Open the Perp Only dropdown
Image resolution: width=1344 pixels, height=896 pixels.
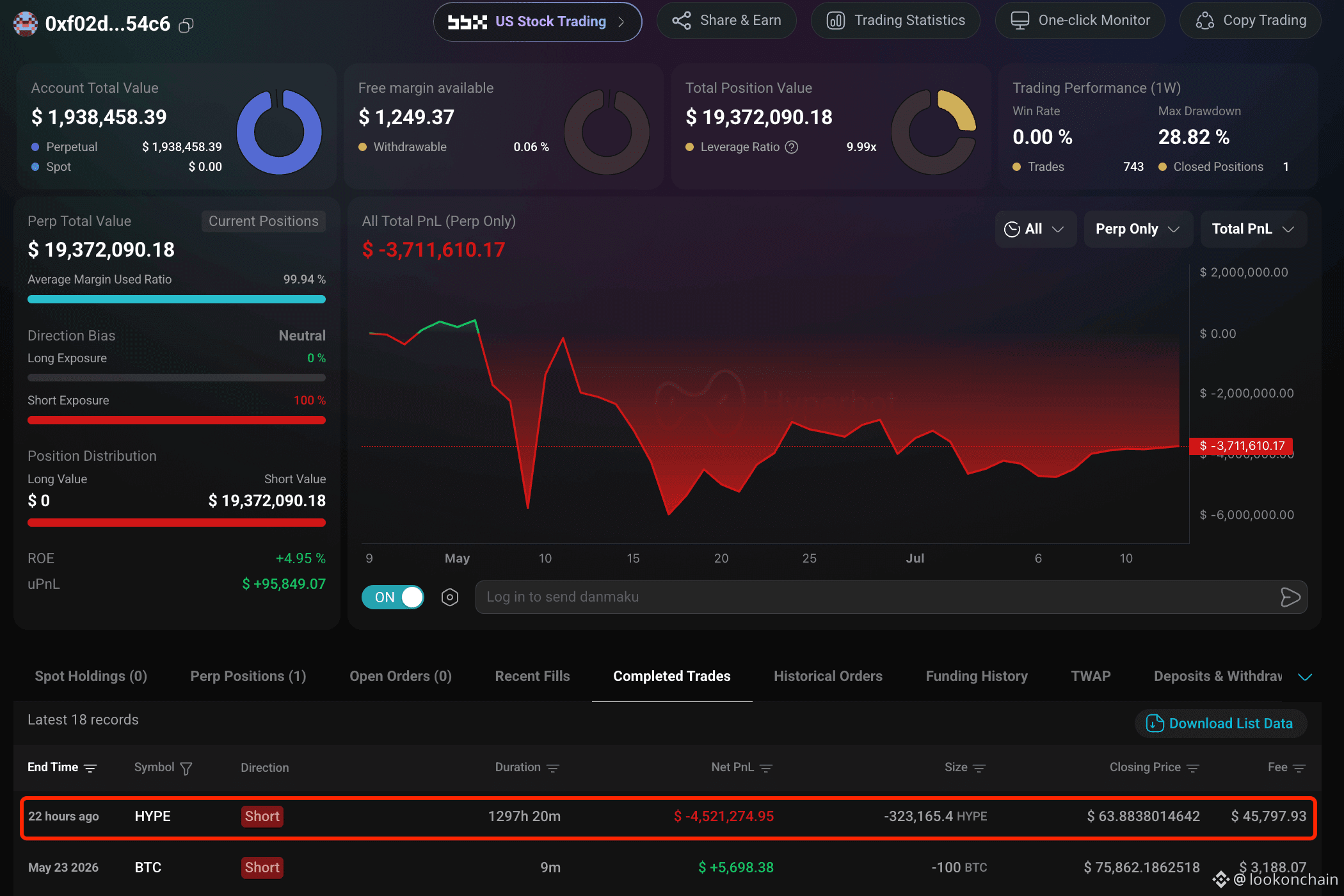1138,229
